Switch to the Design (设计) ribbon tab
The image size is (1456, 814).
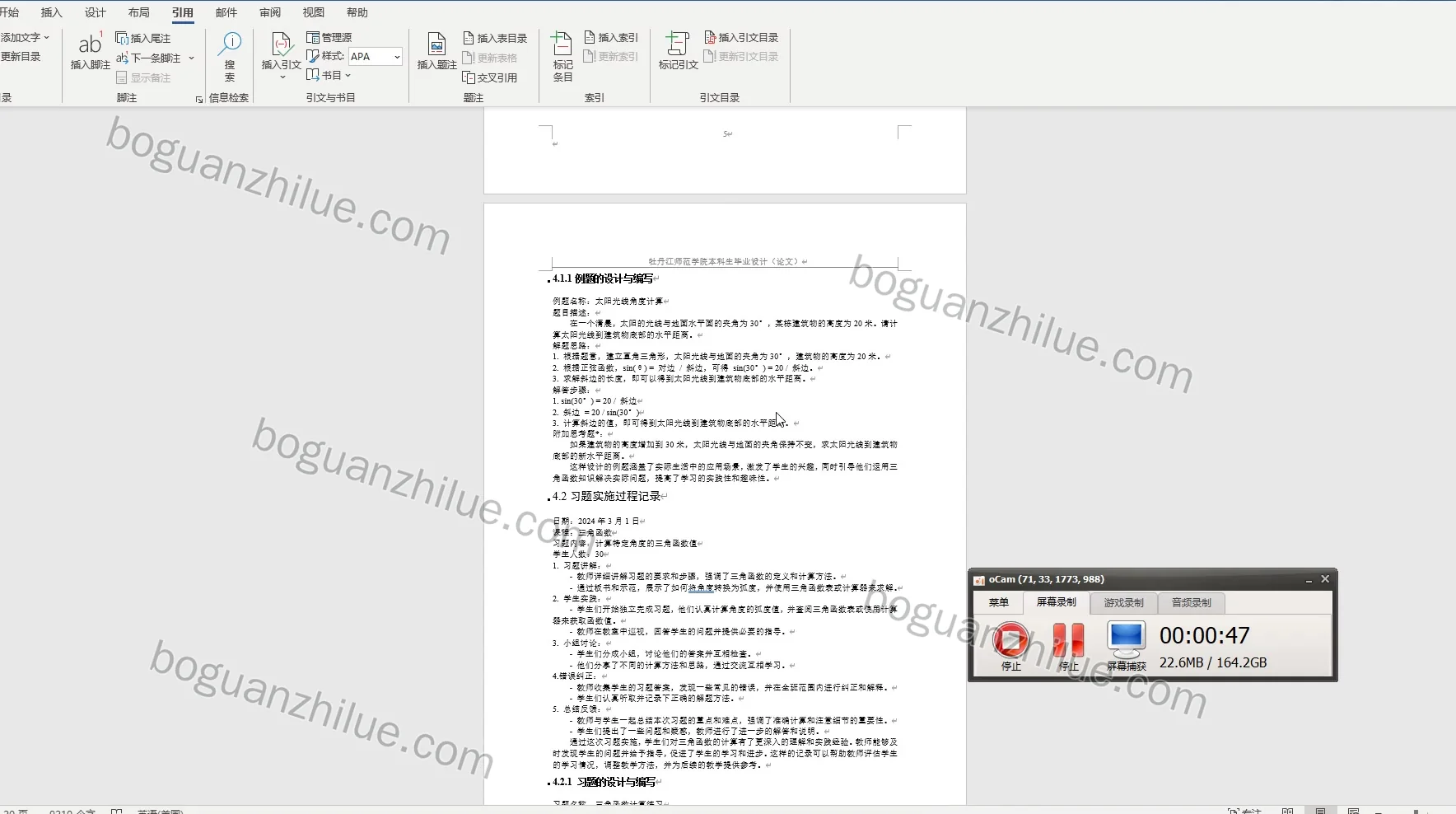[x=96, y=12]
